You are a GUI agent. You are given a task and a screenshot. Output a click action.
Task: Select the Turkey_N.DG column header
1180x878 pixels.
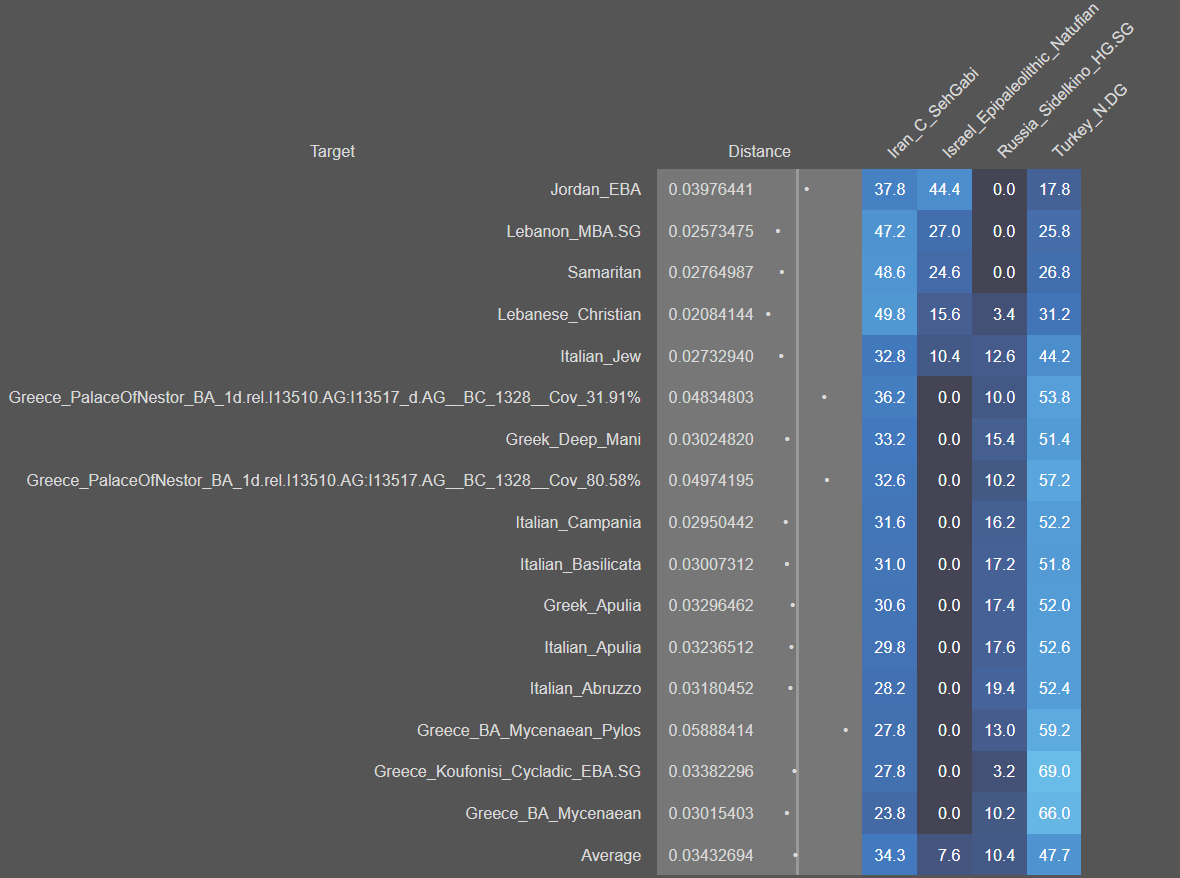(1089, 120)
